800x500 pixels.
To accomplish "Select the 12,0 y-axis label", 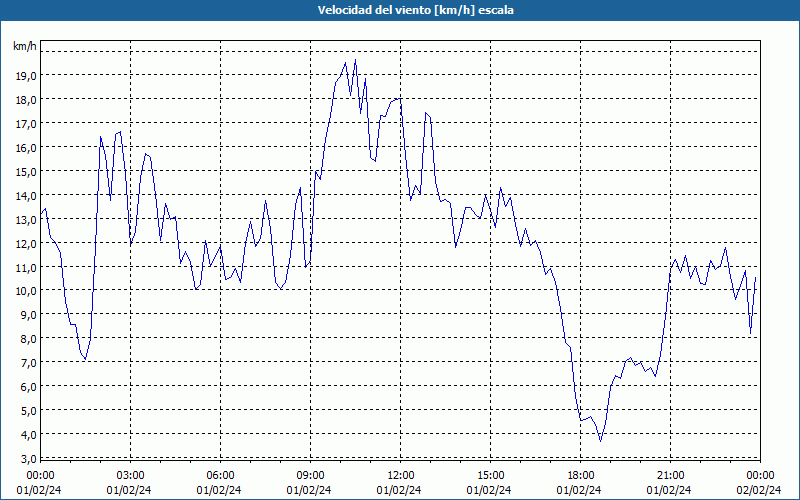I will 26,244.
